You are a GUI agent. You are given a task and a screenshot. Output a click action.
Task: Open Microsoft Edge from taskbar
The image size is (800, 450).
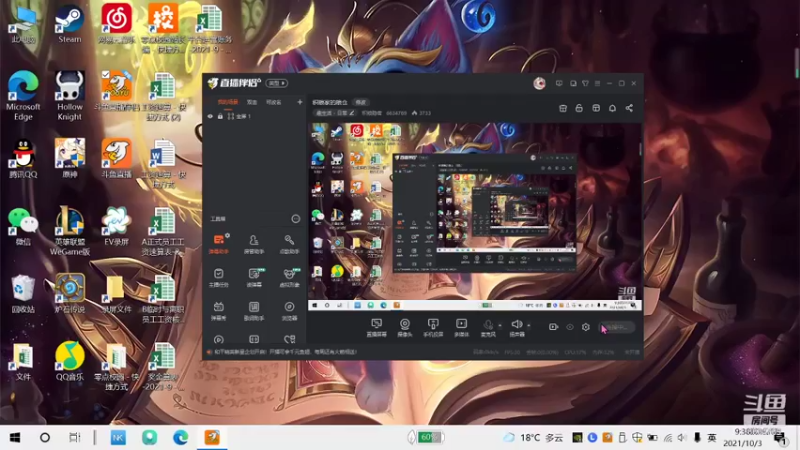click(x=180, y=438)
